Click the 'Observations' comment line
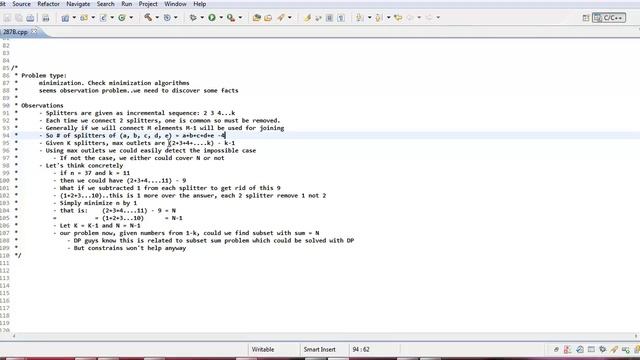 point(42,105)
